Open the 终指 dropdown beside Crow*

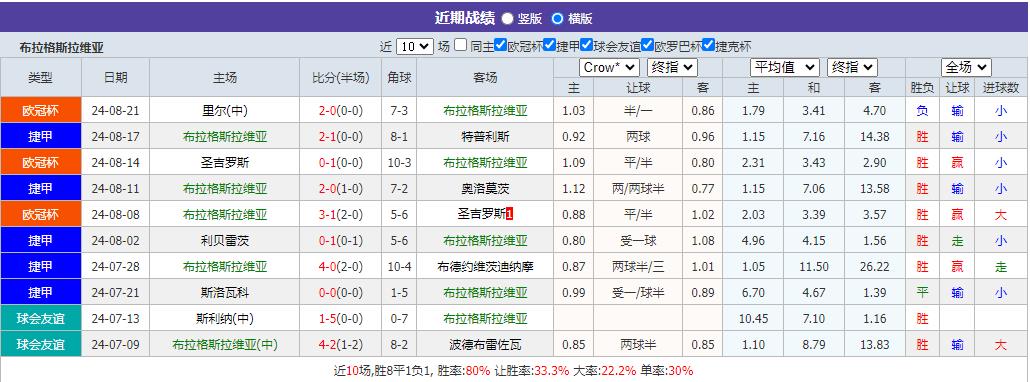click(x=672, y=67)
